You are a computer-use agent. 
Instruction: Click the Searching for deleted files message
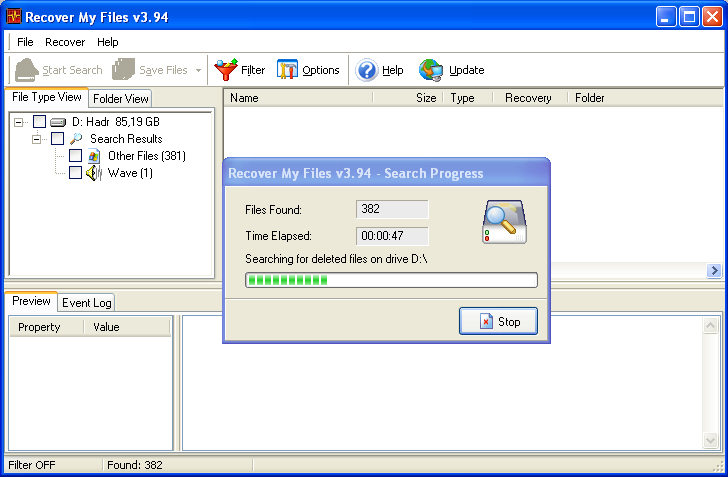click(336, 259)
